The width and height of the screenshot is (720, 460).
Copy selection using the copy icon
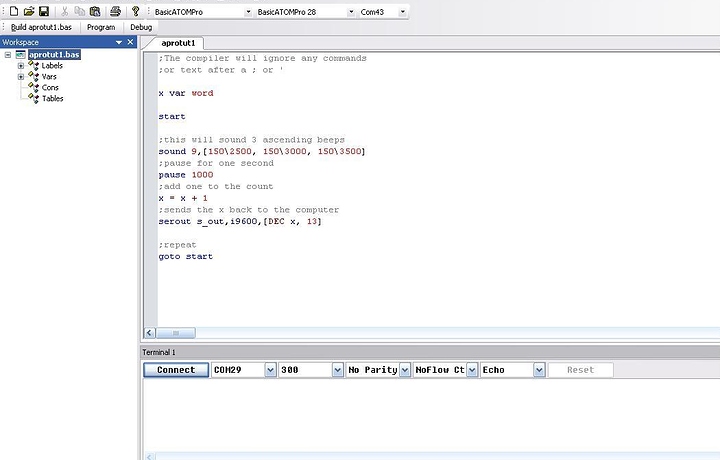coord(79,11)
